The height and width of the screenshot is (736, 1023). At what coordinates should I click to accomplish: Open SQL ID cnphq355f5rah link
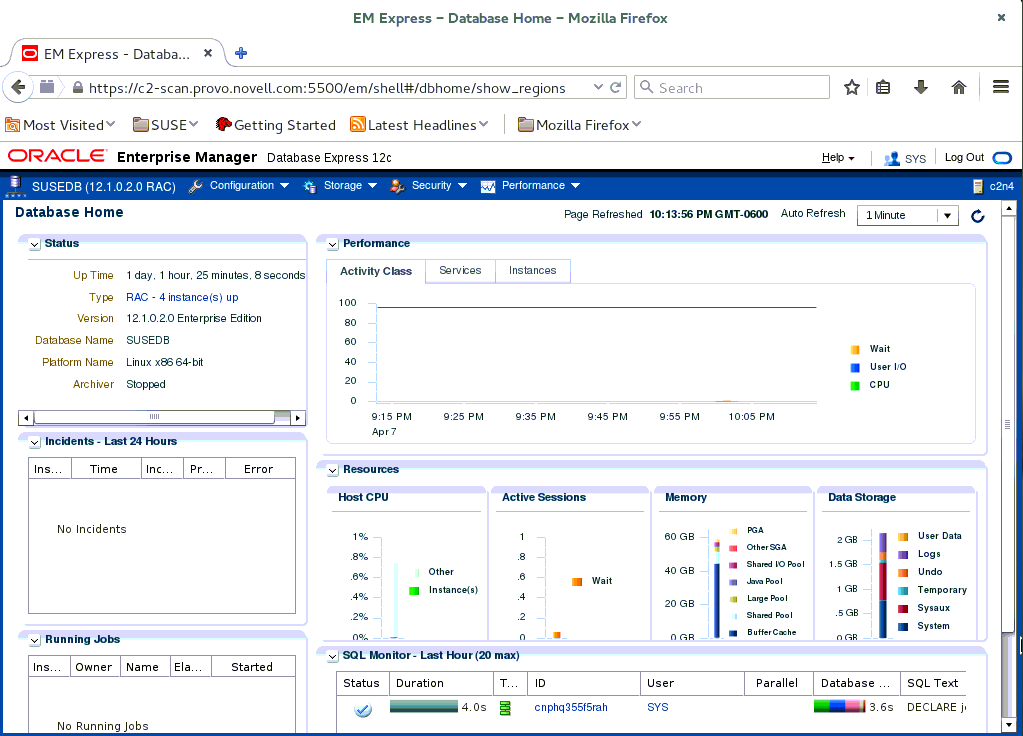(571, 707)
